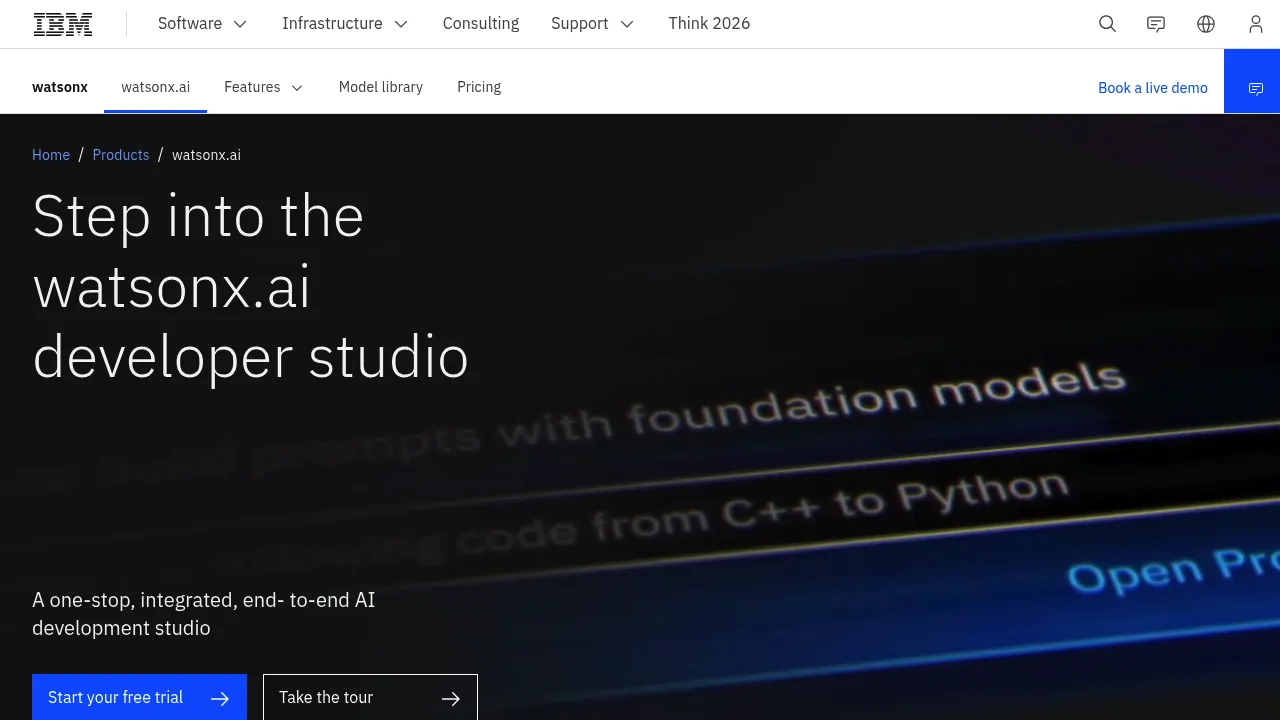Go to Think 2026

click(709, 24)
